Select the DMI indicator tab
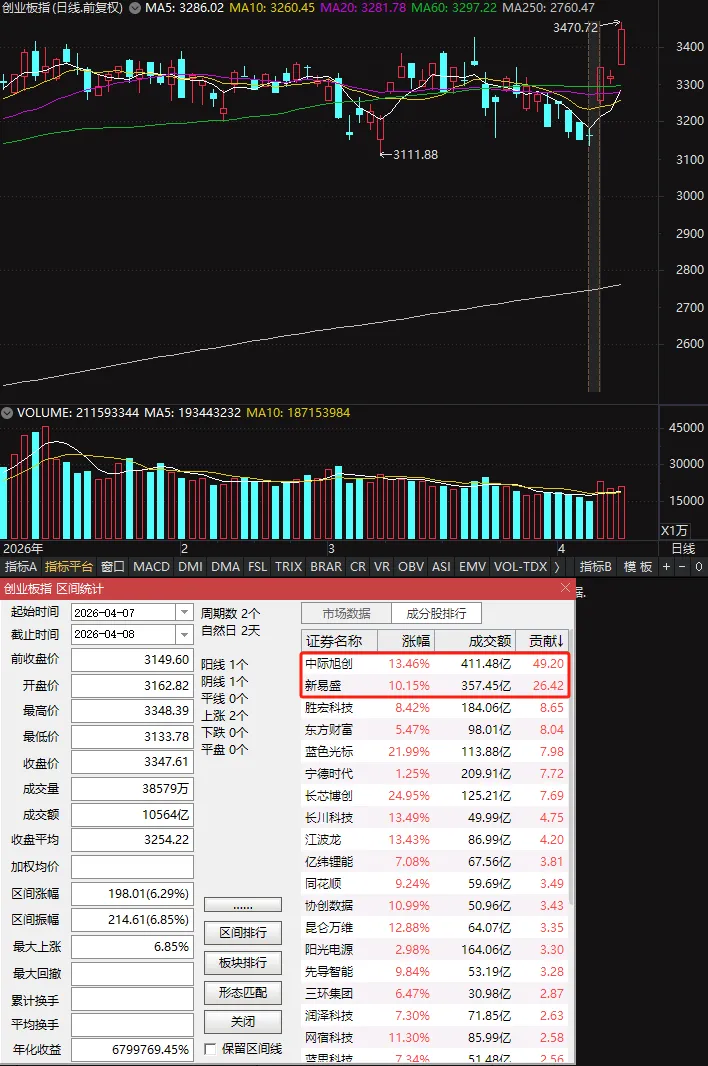This screenshot has width=708, height=1066. coord(190,566)
